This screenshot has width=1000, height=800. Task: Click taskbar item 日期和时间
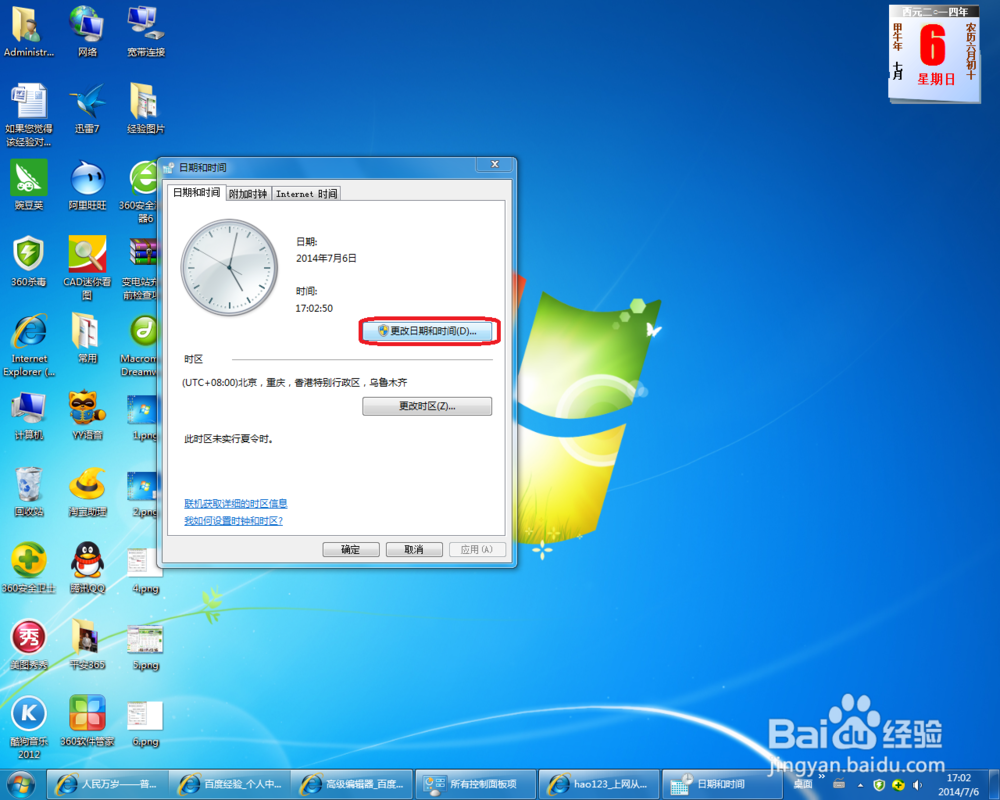[x=722, y=784]
